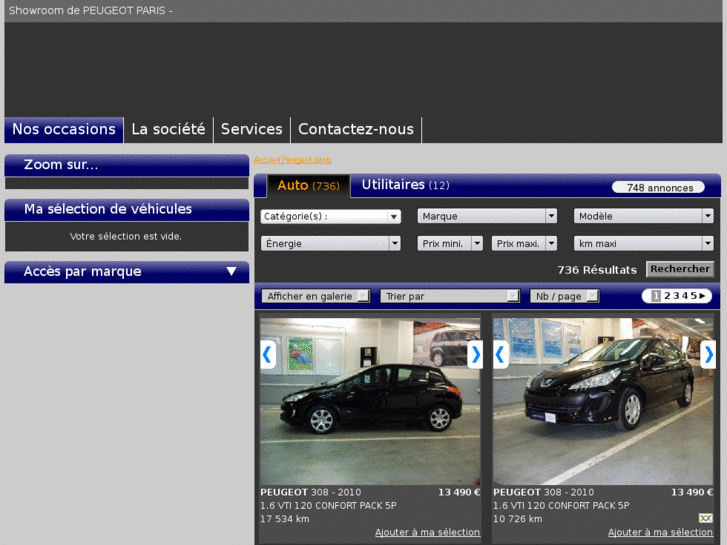Image resolution: width=727 pixels, height=545 pixels.
Task: Show previous photo on 17 534 km car
Action: (x=268, y=355)
